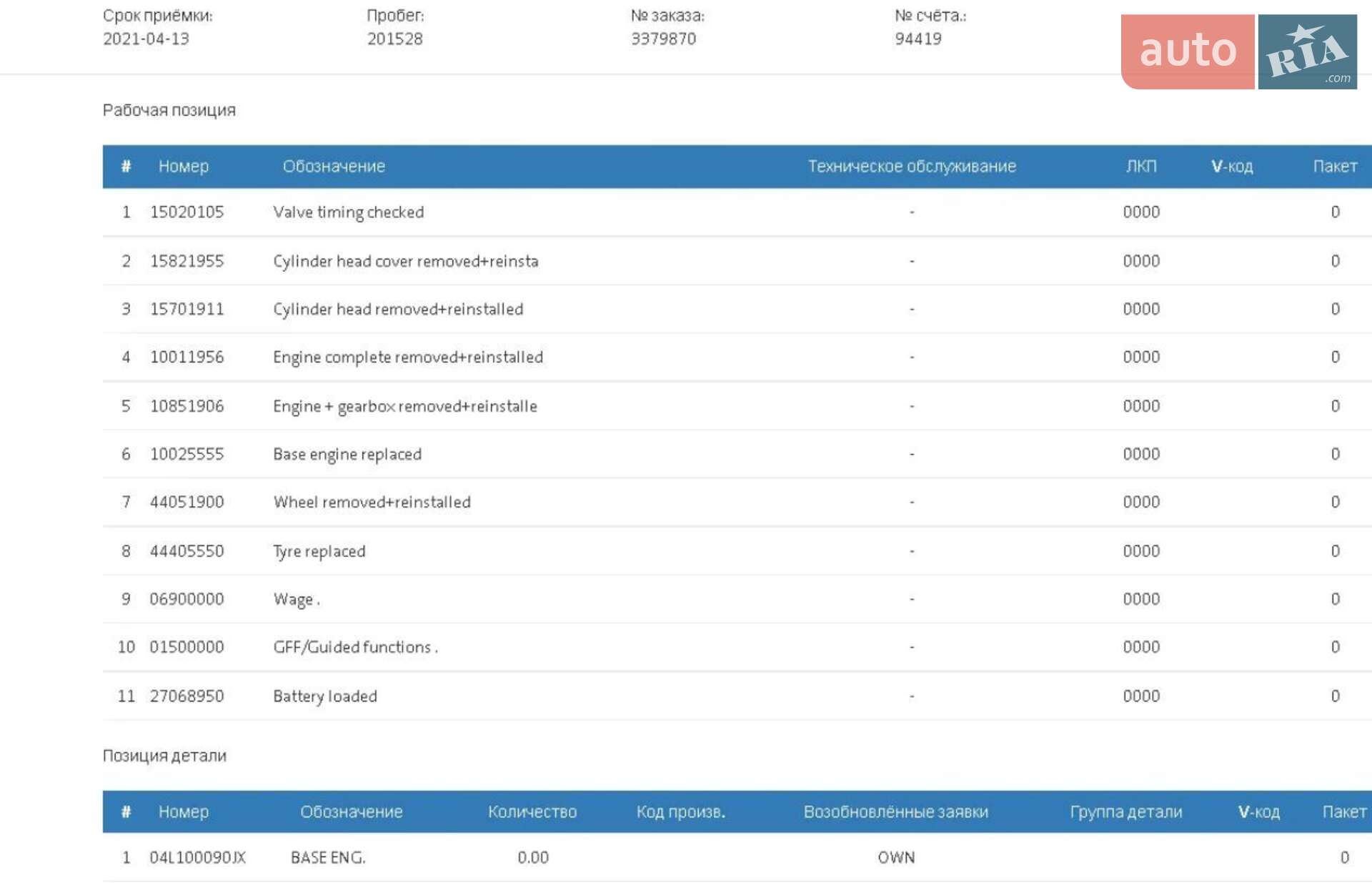This screenshot has height=883, width=1372.
Task: Select the Tyre replaced row
Action: (737, 551)
